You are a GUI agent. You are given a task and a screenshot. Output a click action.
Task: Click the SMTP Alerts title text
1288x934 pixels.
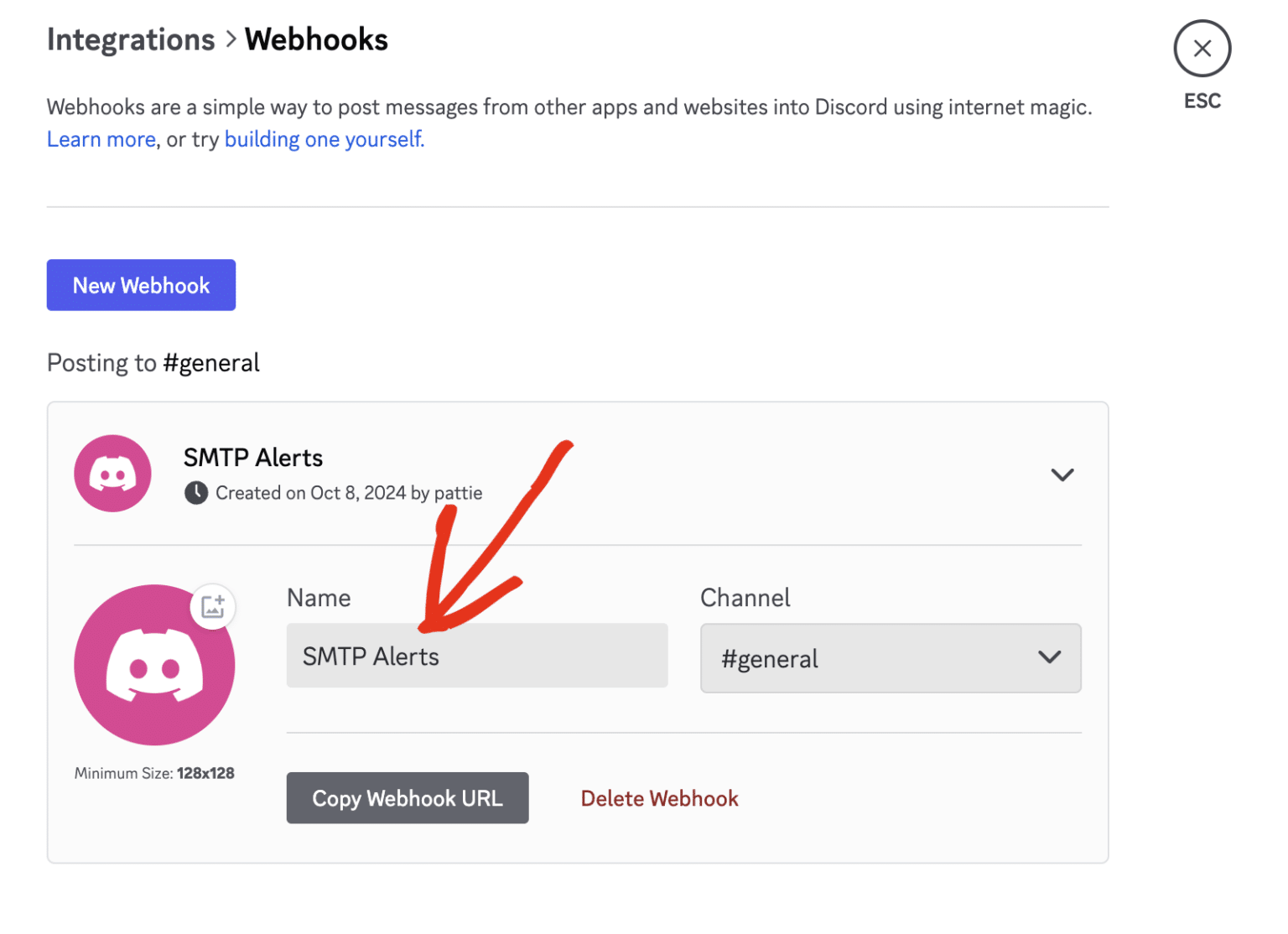[x=253, y=458]
